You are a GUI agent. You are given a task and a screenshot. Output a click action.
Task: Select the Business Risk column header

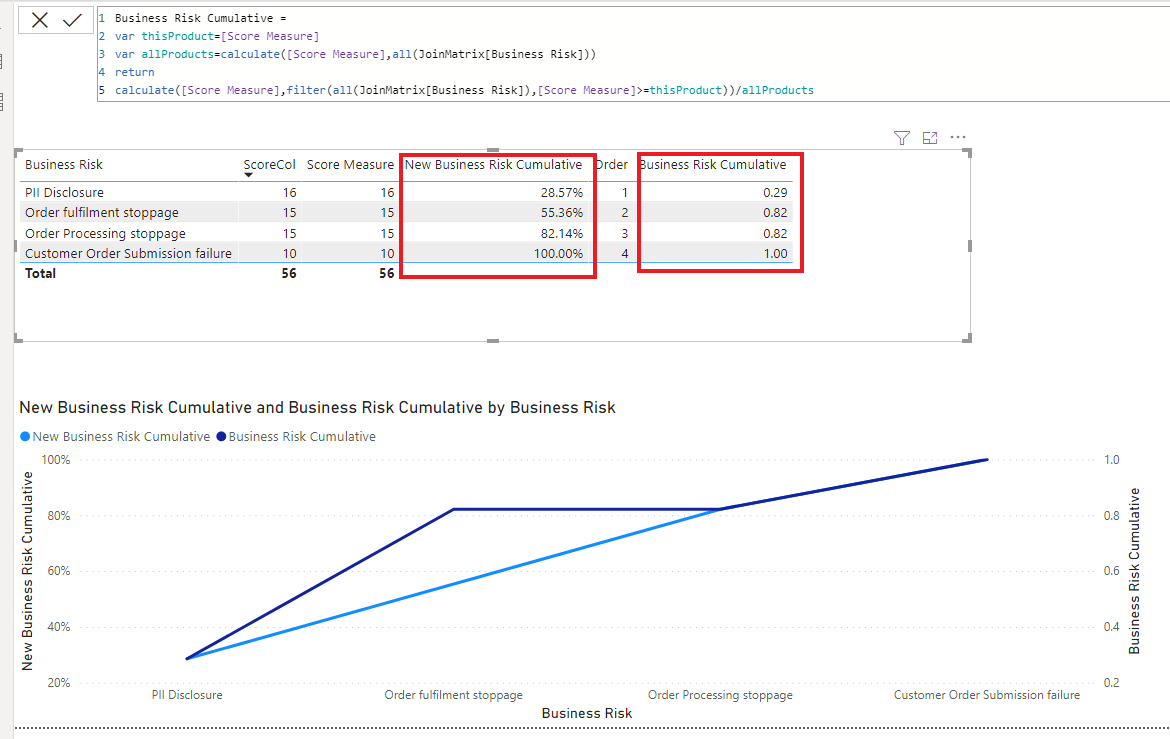pyautogui.click(x=63, y=164)
